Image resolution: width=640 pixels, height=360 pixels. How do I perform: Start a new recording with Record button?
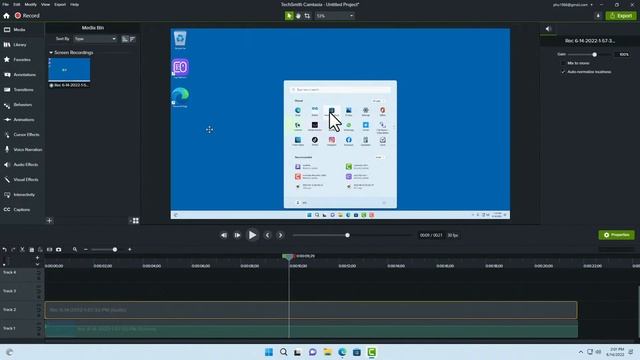pyautogui.click(x=27, y=16)
